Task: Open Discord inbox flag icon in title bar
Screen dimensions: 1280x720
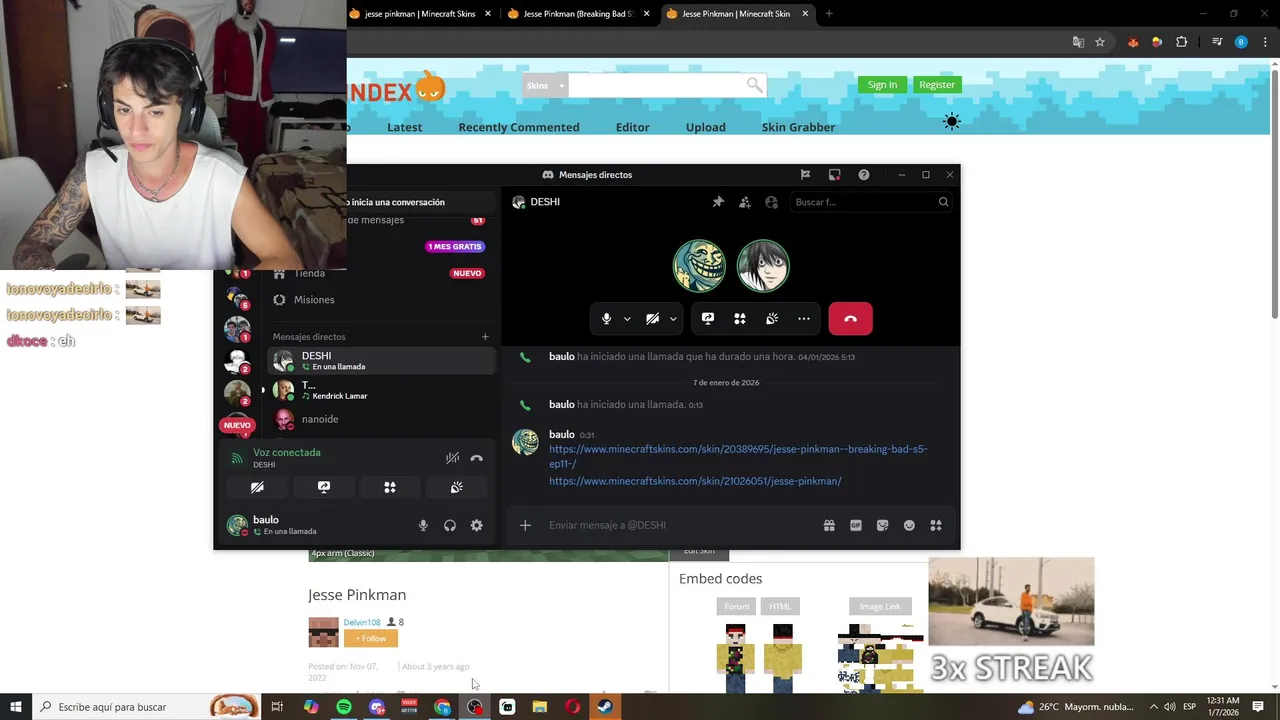Action: [x=805, y=175]
